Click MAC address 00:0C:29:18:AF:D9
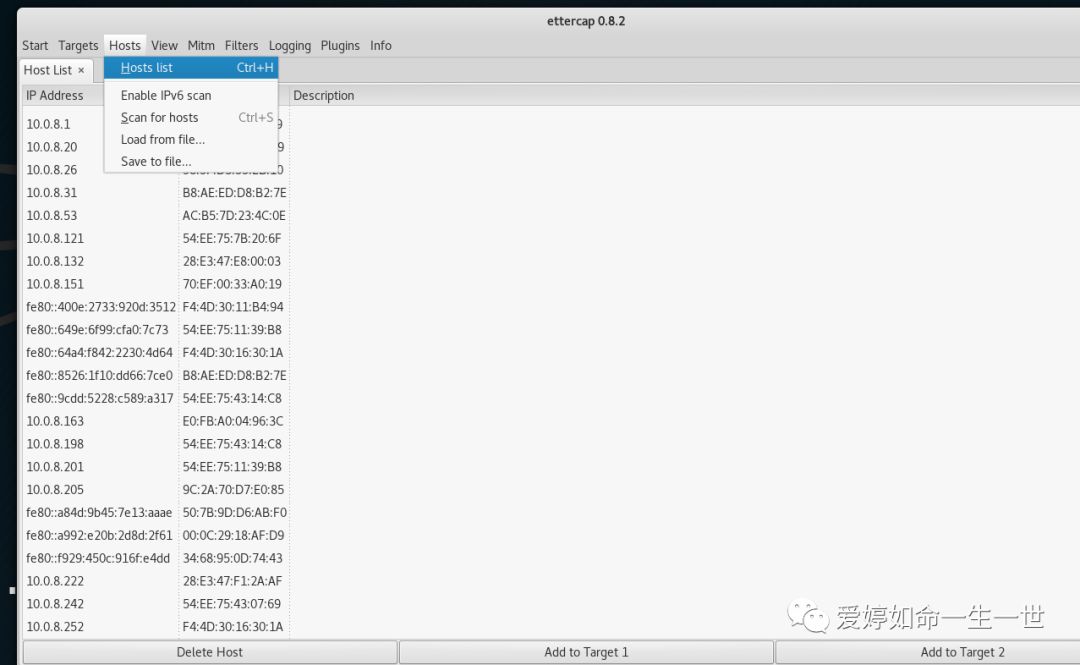Image resolution: width=1080 pixels, height=665 pixels. (x=233, y=535)
